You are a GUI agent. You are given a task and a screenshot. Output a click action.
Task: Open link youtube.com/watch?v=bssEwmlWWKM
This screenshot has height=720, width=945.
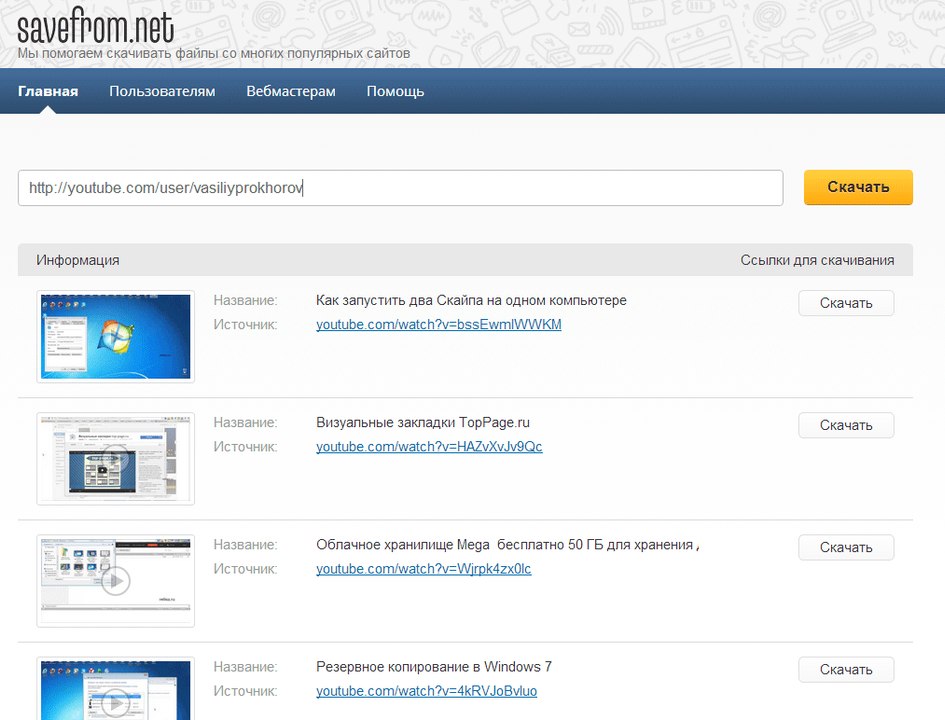(x=439, y=325)
